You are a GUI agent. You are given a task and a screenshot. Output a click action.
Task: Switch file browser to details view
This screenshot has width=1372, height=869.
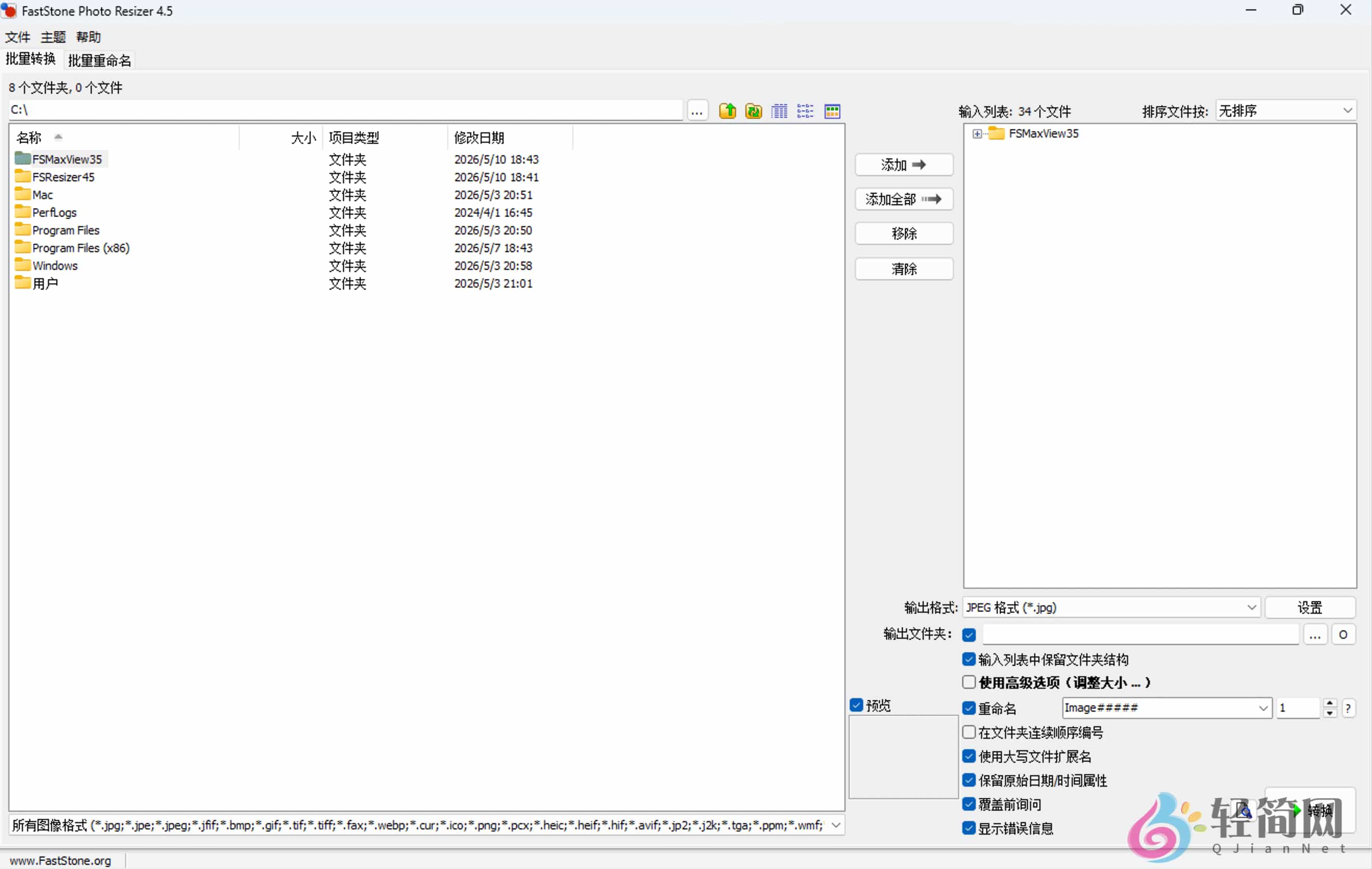779,111
